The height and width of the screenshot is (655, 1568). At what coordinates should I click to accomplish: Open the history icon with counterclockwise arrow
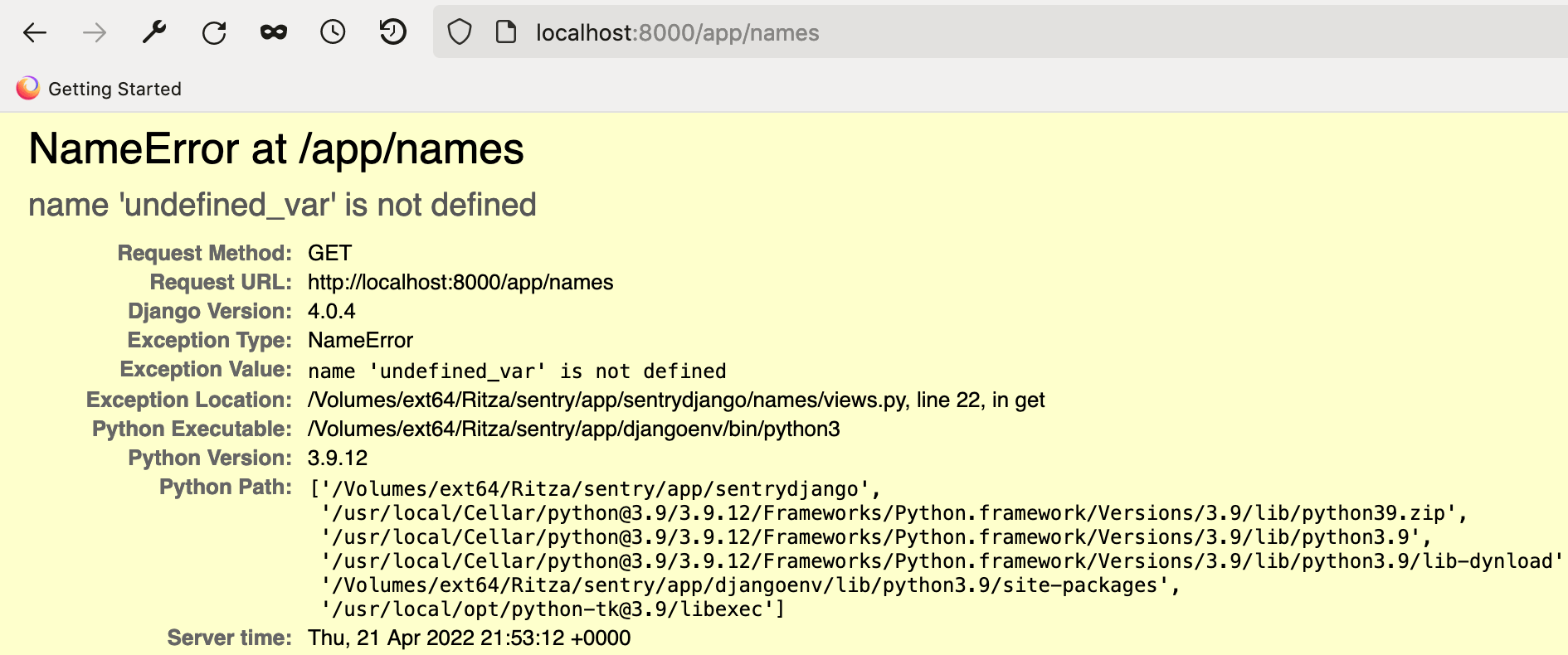coord(392,32)
